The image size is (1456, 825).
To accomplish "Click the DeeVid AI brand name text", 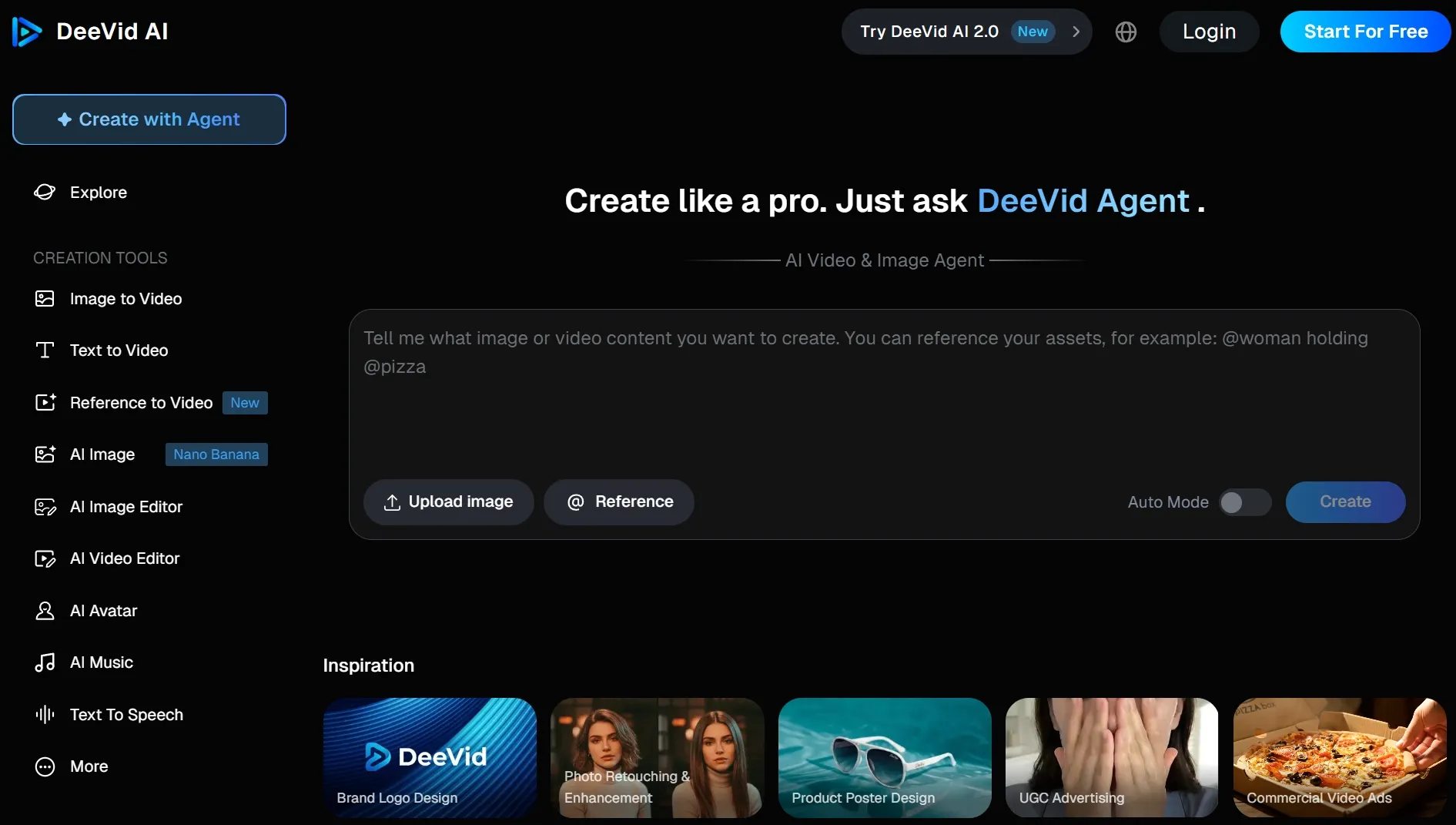I will [112, 32].
